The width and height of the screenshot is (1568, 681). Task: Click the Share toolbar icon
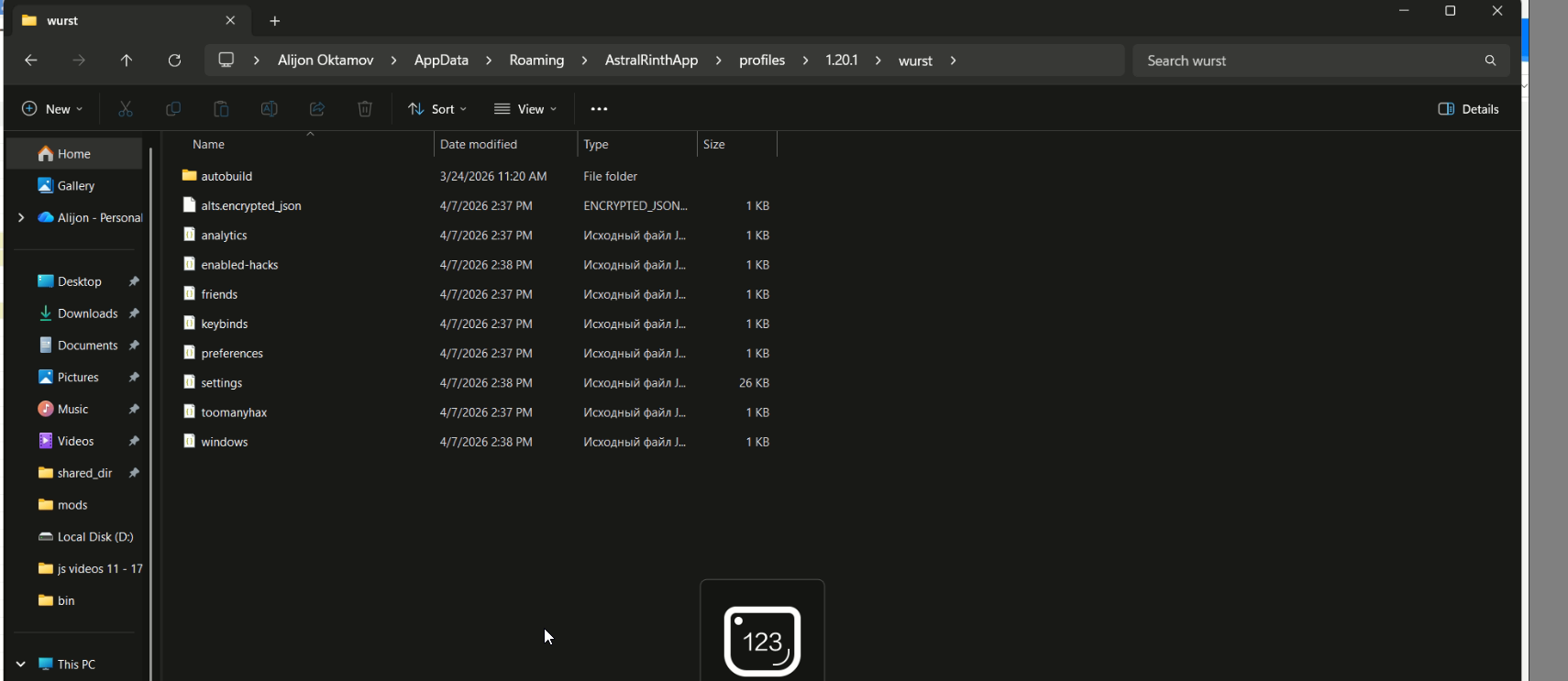point(317,109)
